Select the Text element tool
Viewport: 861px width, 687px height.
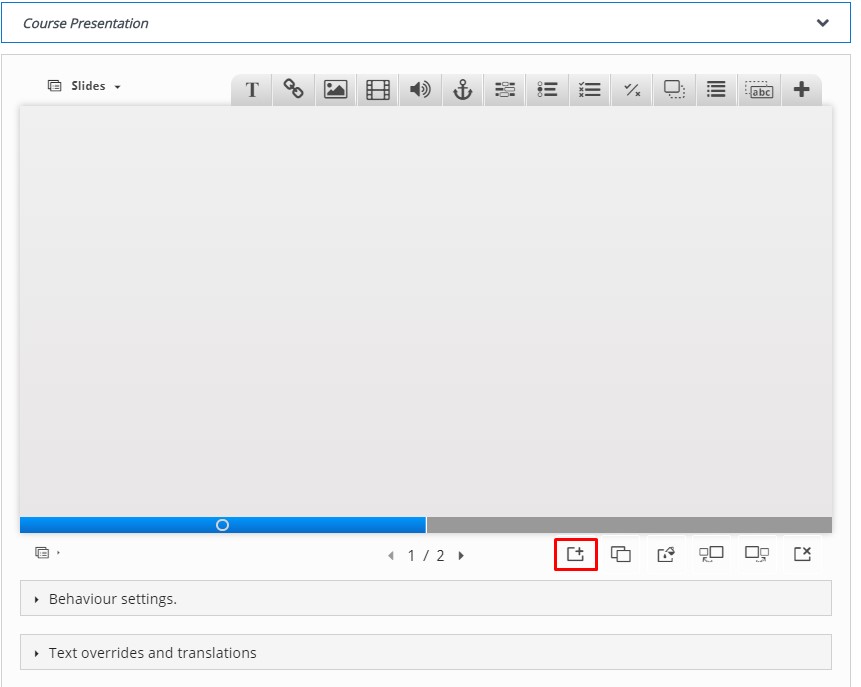(x=252, y=90)
